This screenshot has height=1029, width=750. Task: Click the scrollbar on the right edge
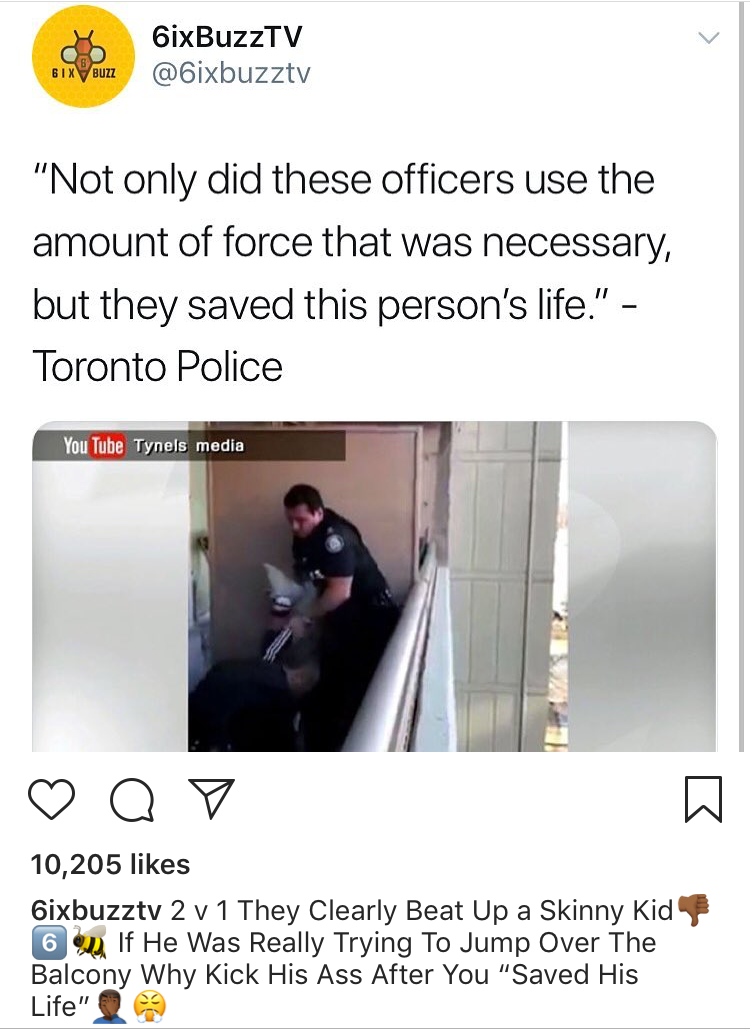(742, 376)
